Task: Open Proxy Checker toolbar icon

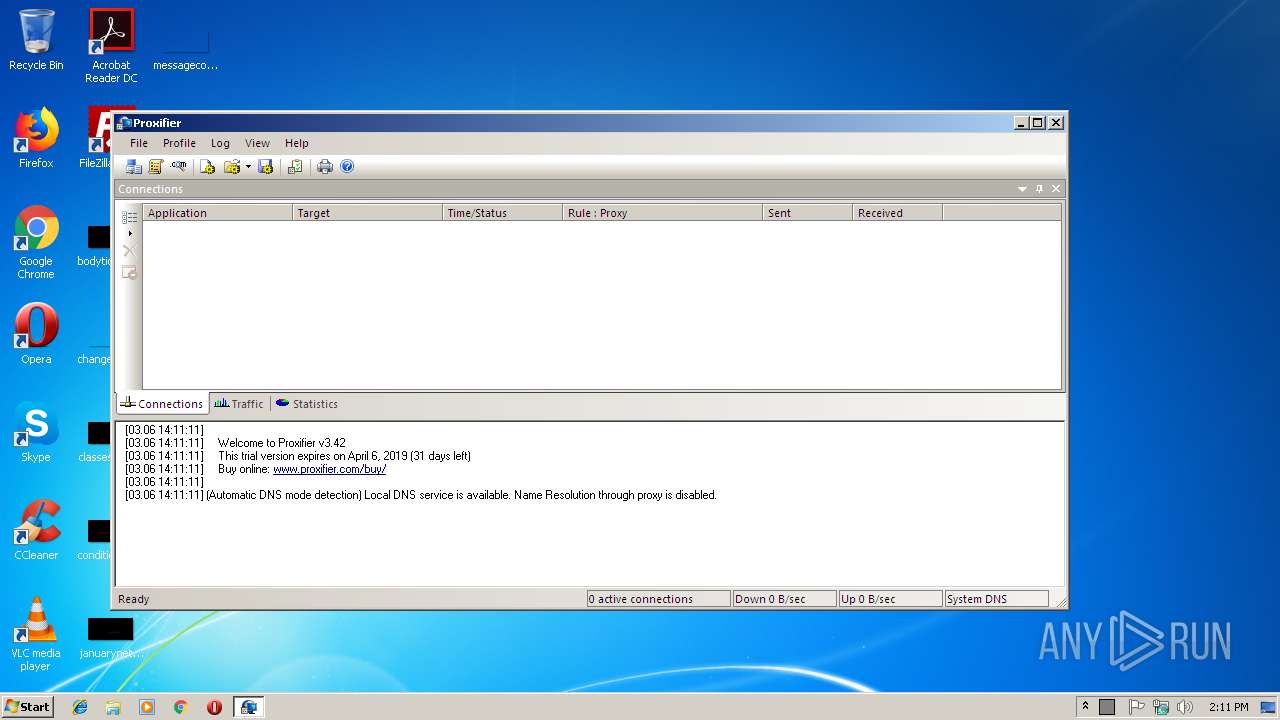Action: (295, 167)
